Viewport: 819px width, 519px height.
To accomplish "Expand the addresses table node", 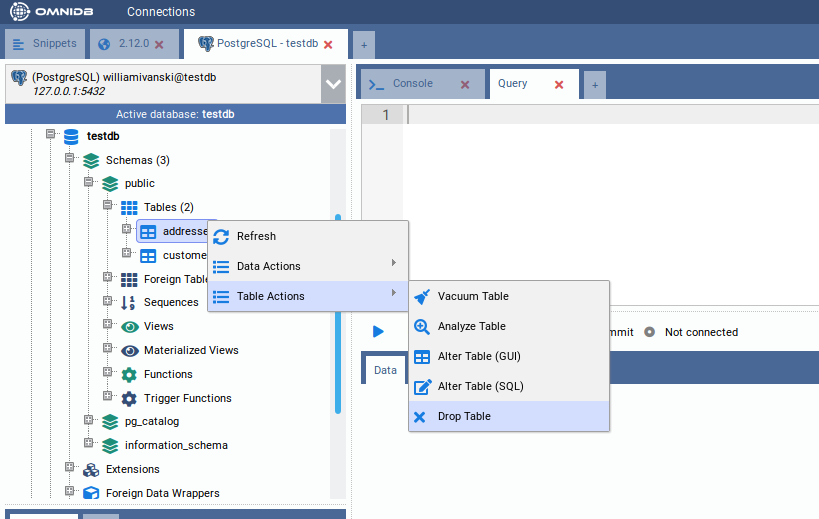I will point(126,229).
